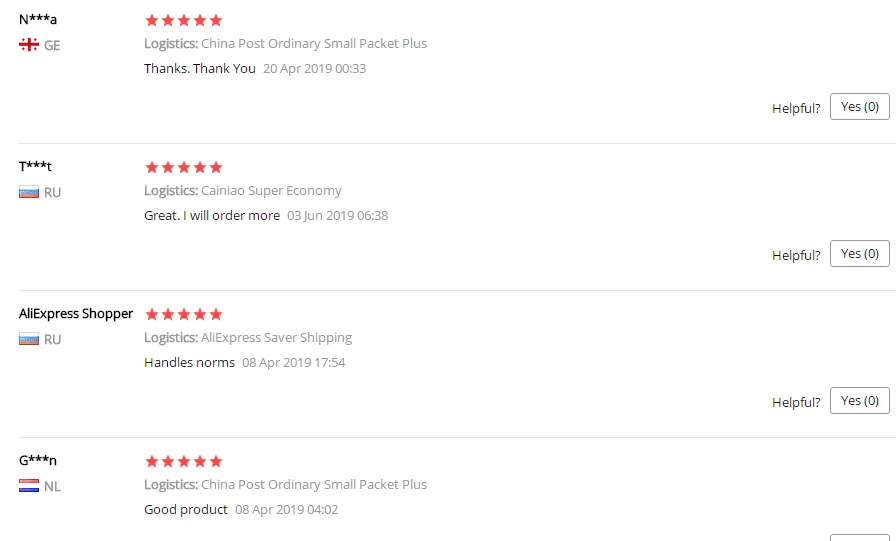Click the Russian flag under T***t

point(29,192)
